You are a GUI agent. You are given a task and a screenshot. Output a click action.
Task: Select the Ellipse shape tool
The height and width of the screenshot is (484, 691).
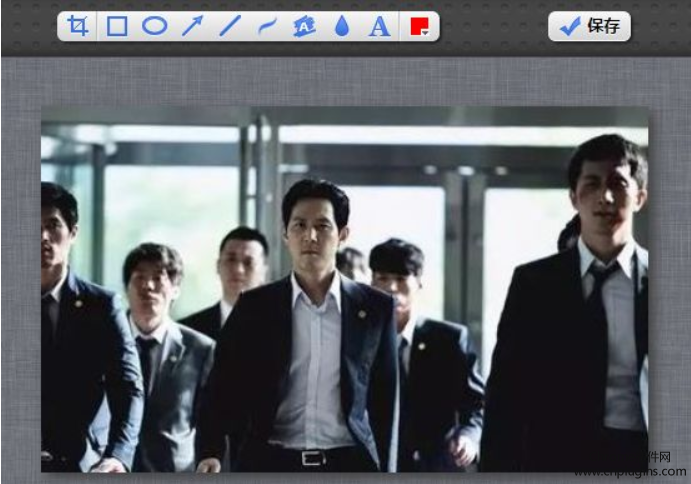(154, 26)
